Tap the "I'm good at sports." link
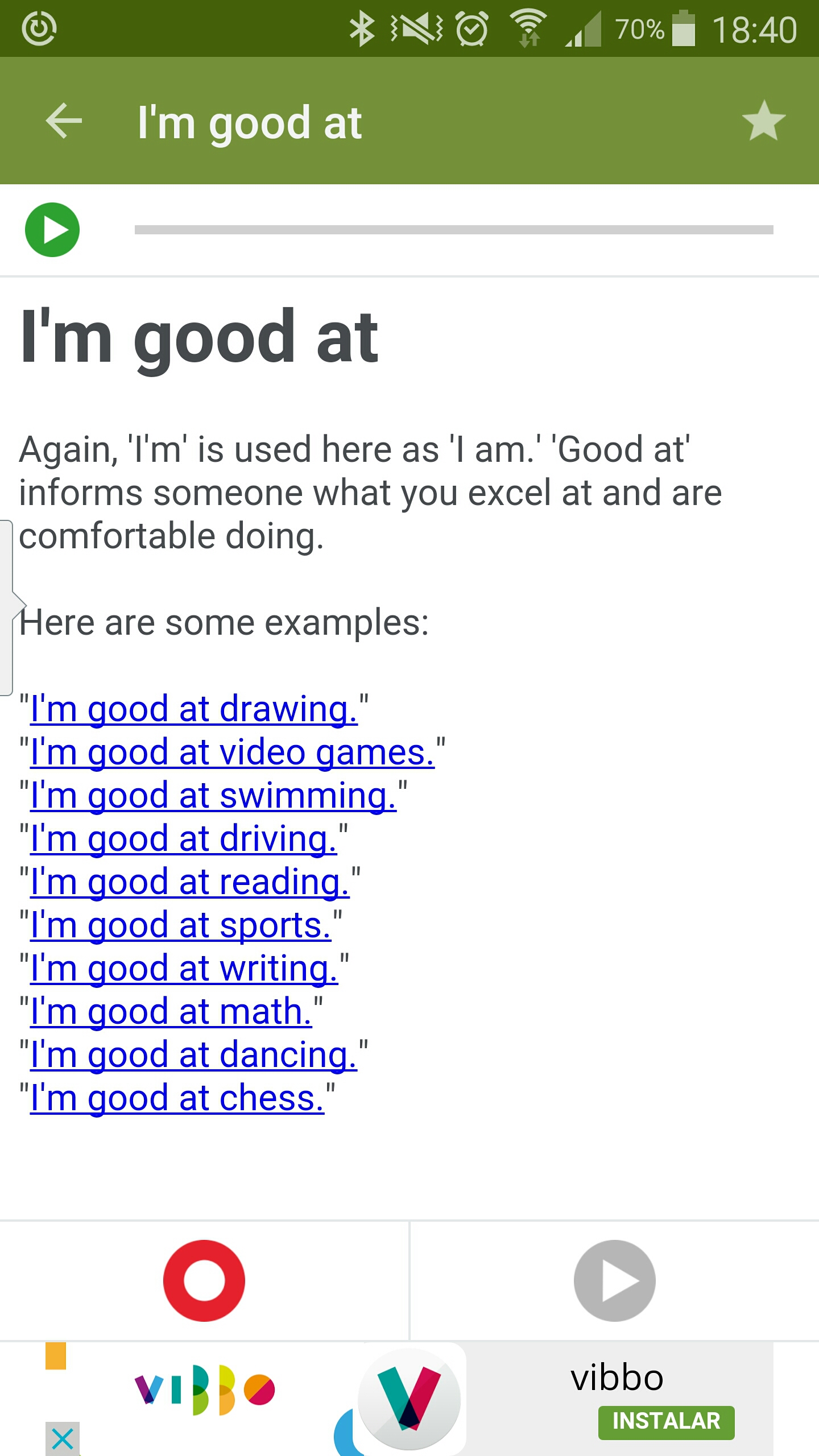 [x=180, y=926]
